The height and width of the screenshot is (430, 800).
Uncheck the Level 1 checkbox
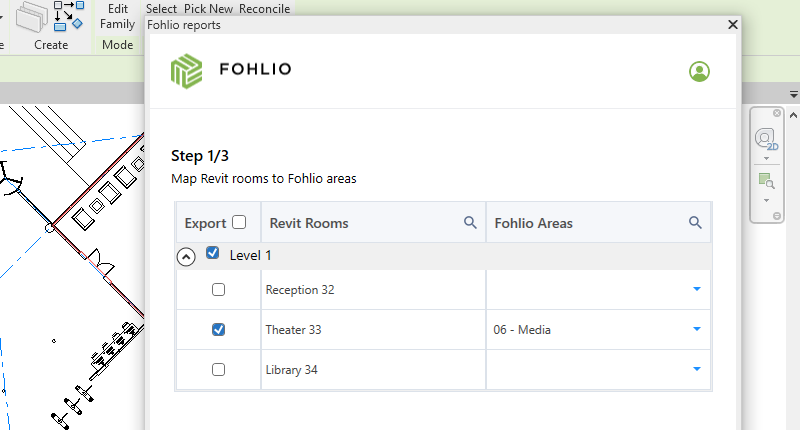click(213, 253)
